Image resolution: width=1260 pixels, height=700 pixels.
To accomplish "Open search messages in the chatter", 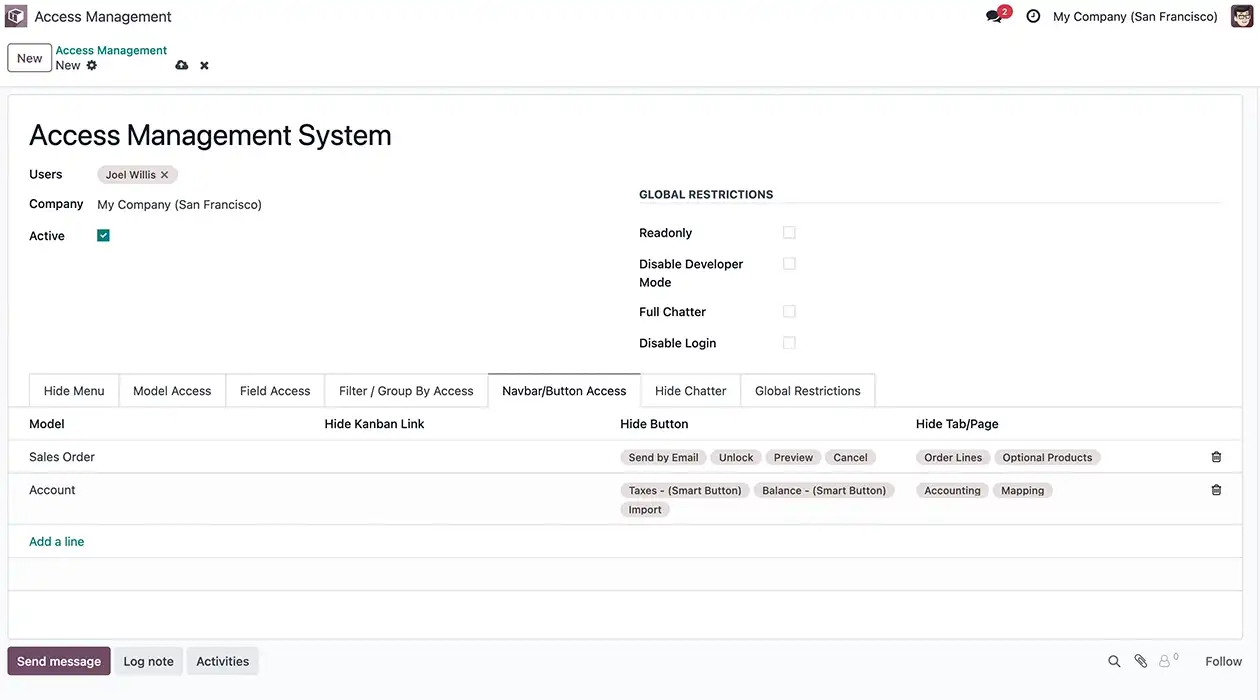I will (x=1114, y=660).
